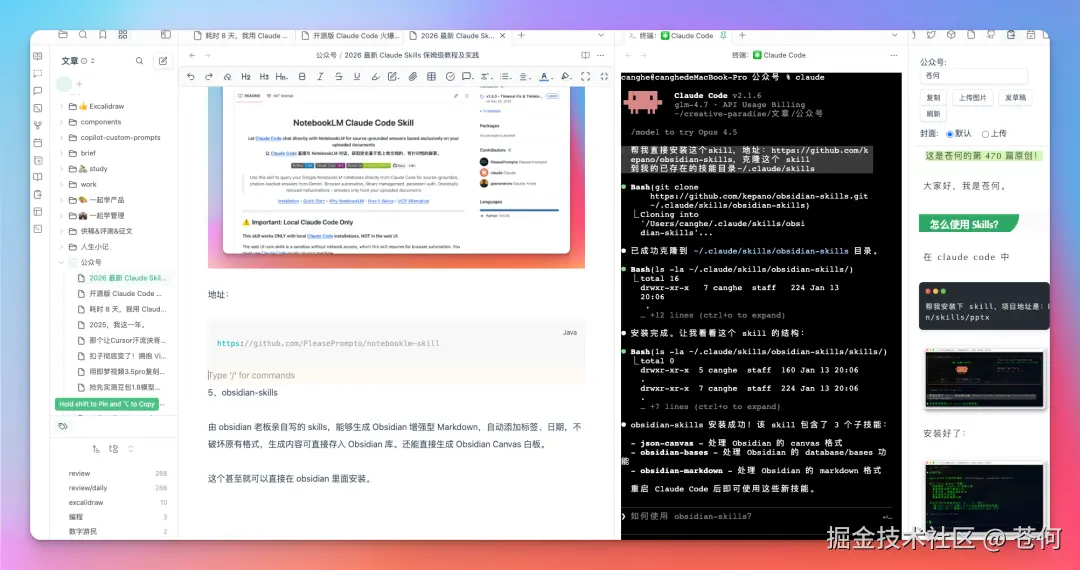Open the notebooklm-skill GitHub link
The height and width of the screenshot is (570, 1080).
click(328, 343)
